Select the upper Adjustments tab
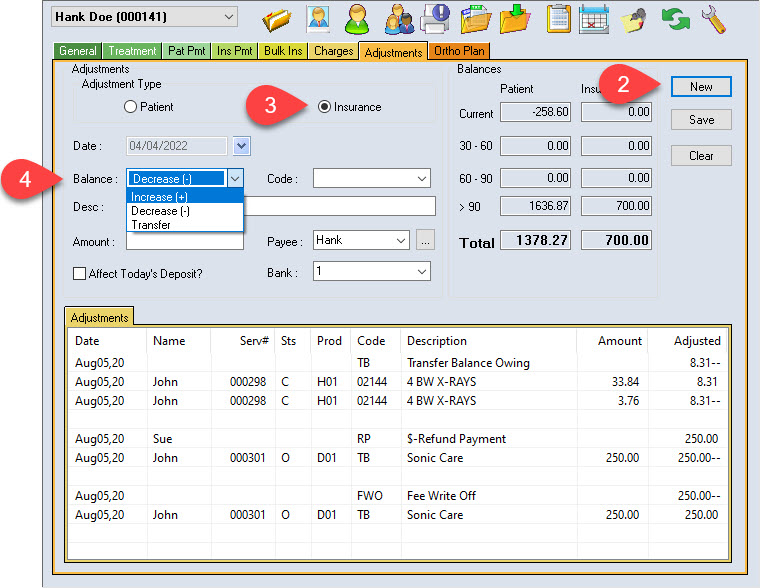 393,51
